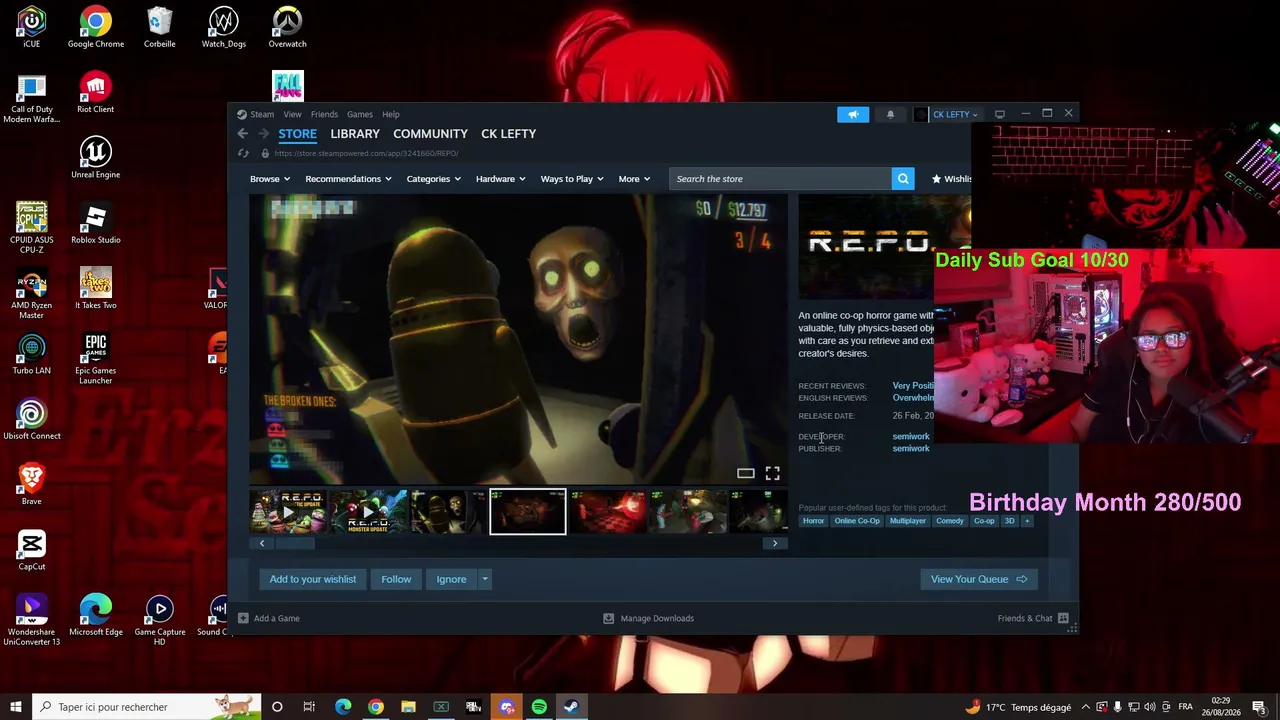Follow the R.E.P.O. game

(396, 579)
